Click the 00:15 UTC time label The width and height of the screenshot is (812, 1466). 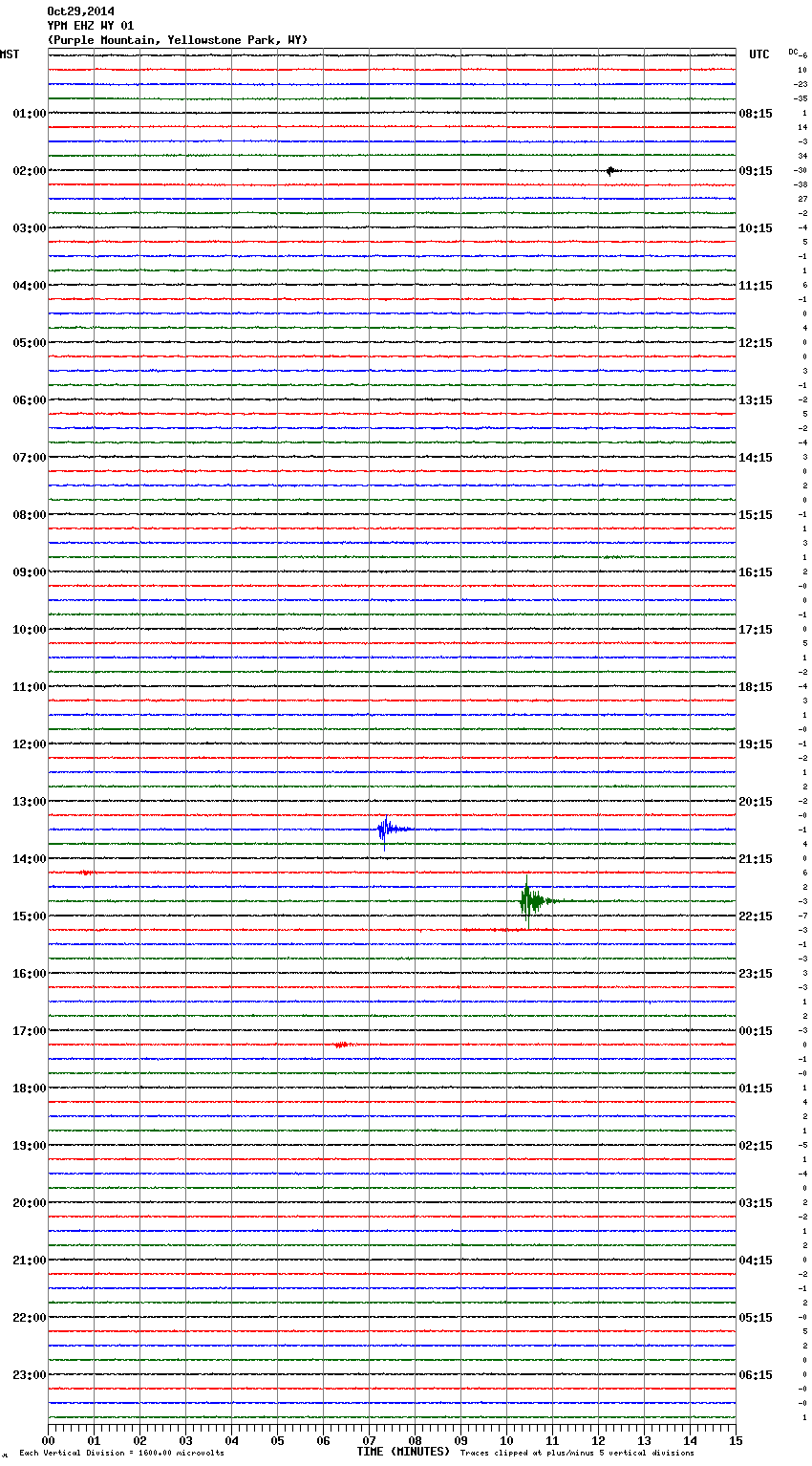[756, 1031]
